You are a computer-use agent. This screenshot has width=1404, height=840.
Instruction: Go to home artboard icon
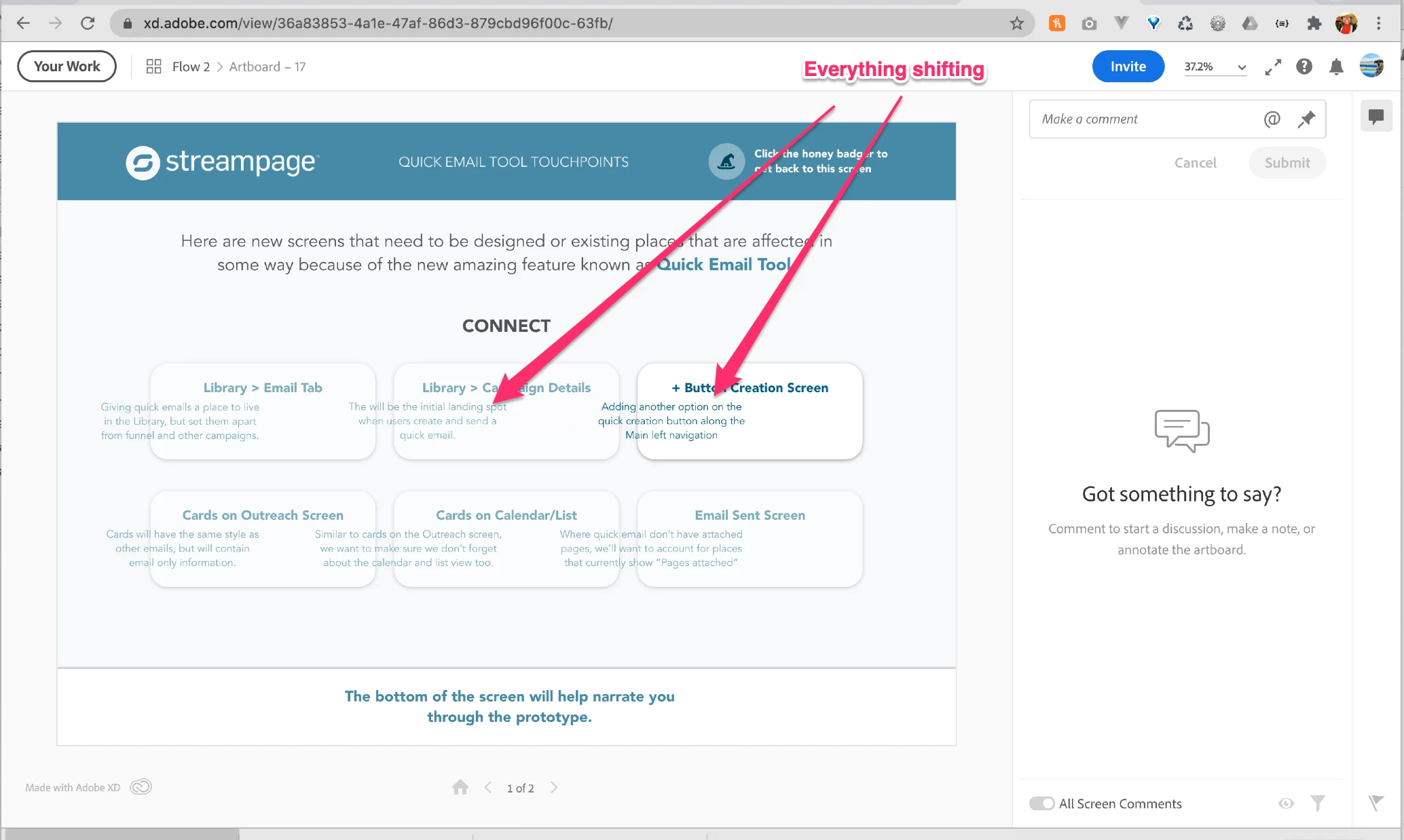460,787
